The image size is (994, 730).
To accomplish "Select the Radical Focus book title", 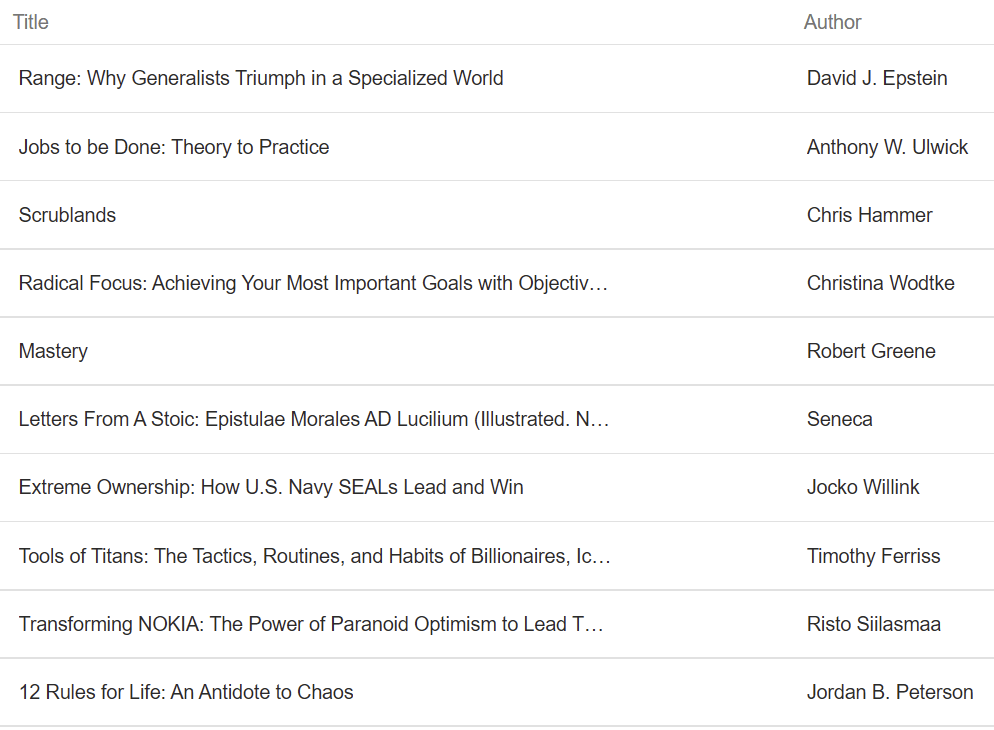I will pyautogui.click(x=313, y=283).
